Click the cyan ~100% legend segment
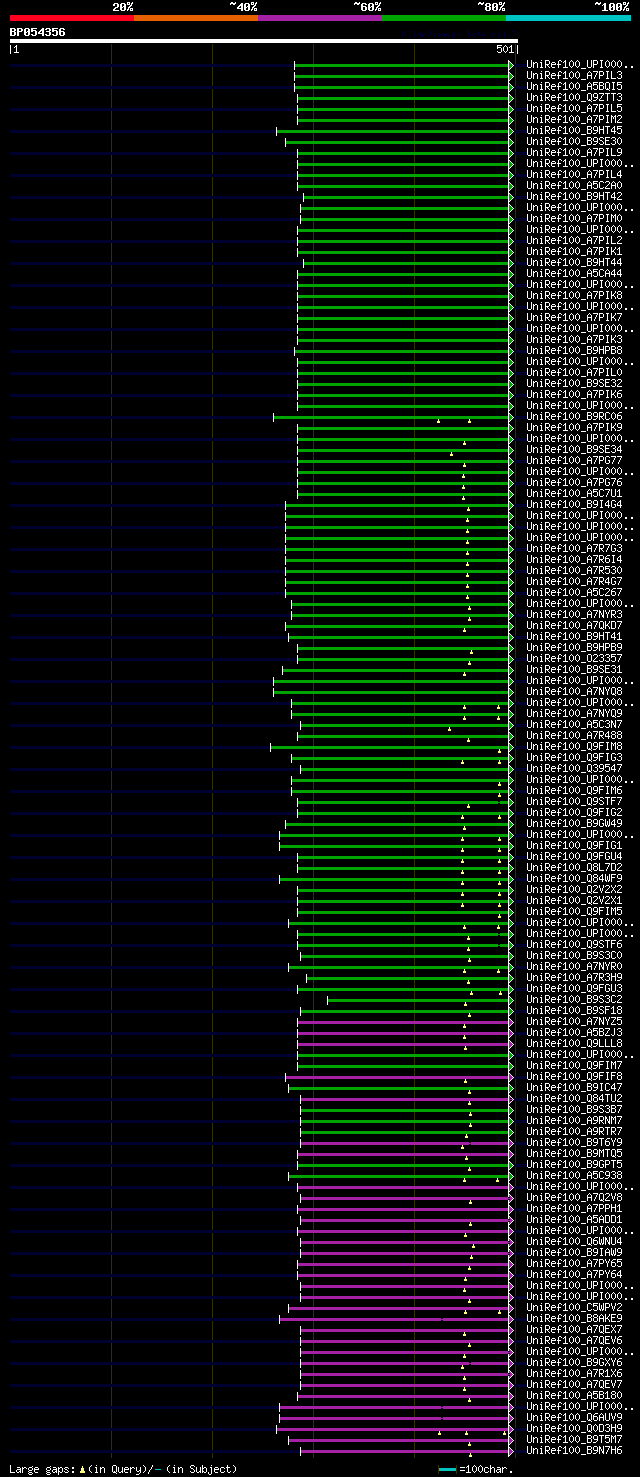Image resolution: width=640 pixels, height=1477 pixels. (x=568, y=18)
